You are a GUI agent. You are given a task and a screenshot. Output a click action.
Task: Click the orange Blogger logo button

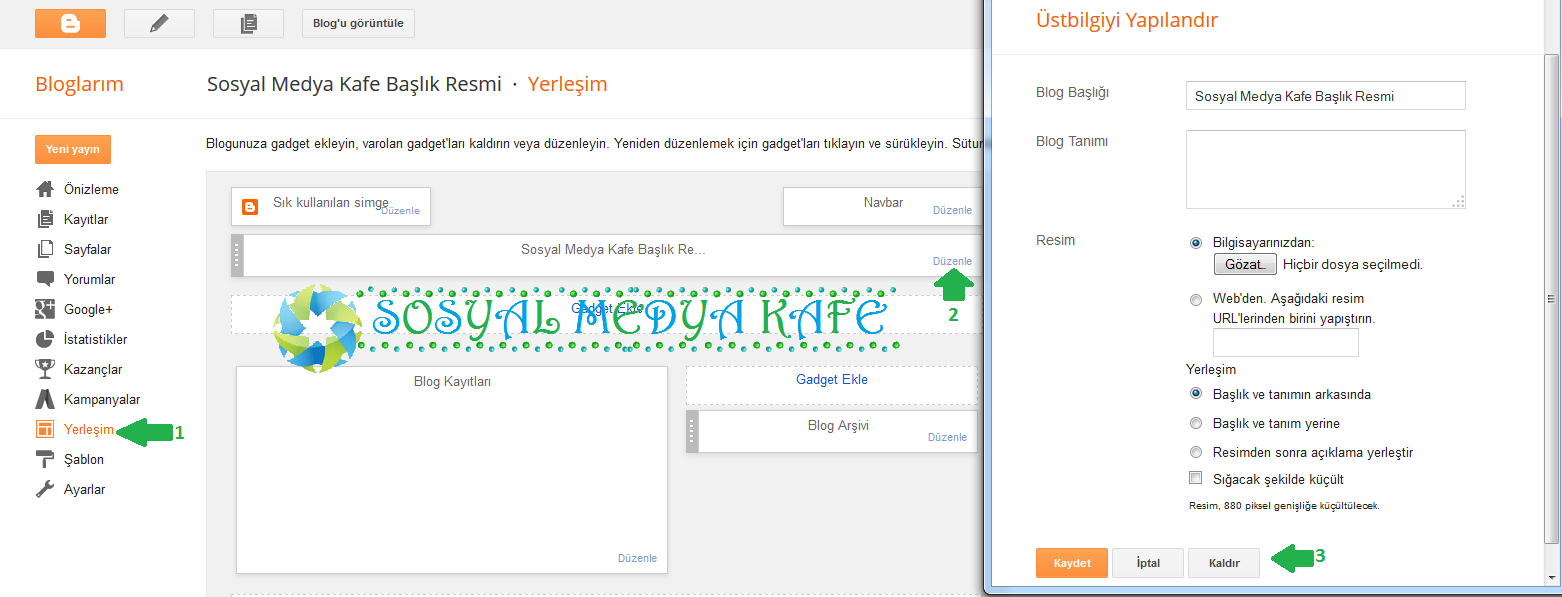coord(70,23)
